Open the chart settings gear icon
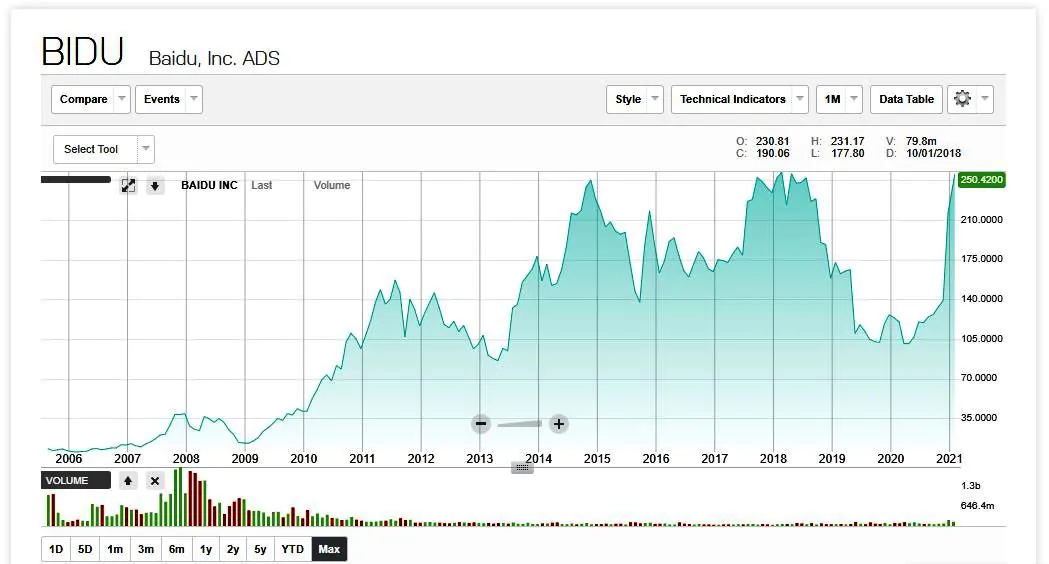Image resolution: width=1049 pixels, height=564 pixels. tap(962, 99)
